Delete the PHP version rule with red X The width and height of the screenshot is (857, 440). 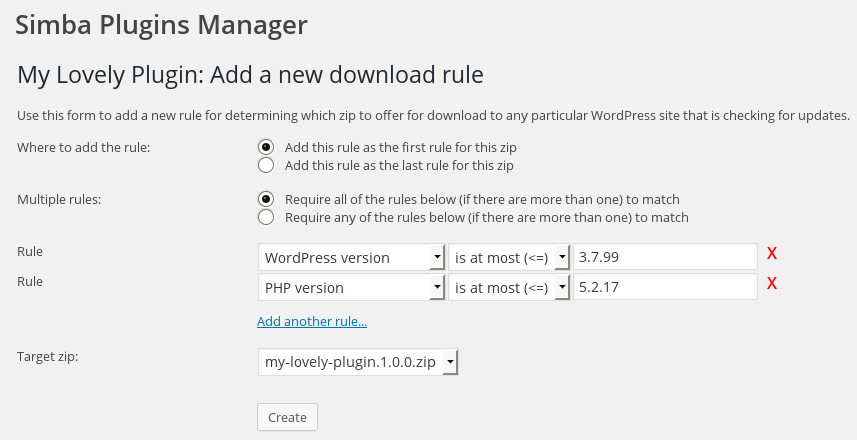click(x=772, y=284)
